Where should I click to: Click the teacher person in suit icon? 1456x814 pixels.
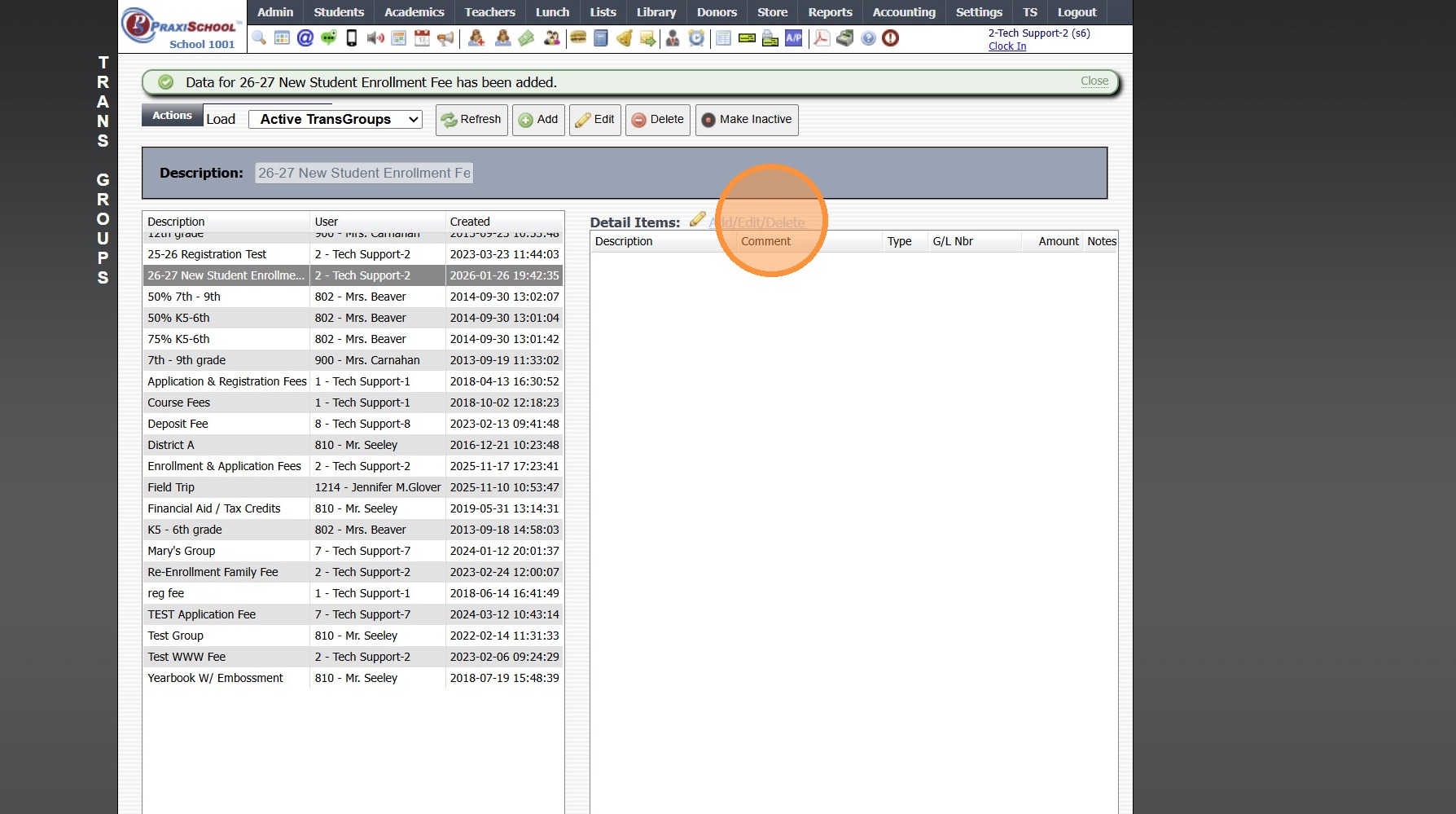673,38
